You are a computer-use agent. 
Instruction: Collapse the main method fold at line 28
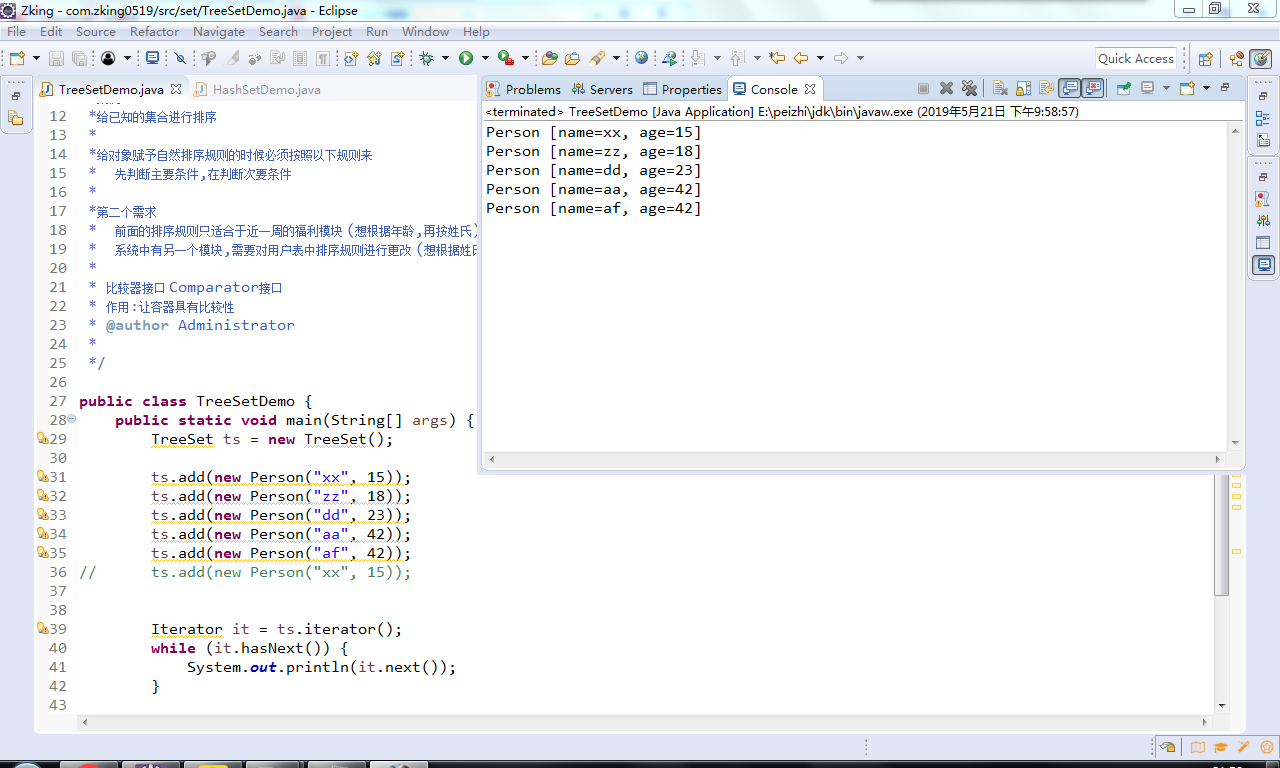point(71,419)
